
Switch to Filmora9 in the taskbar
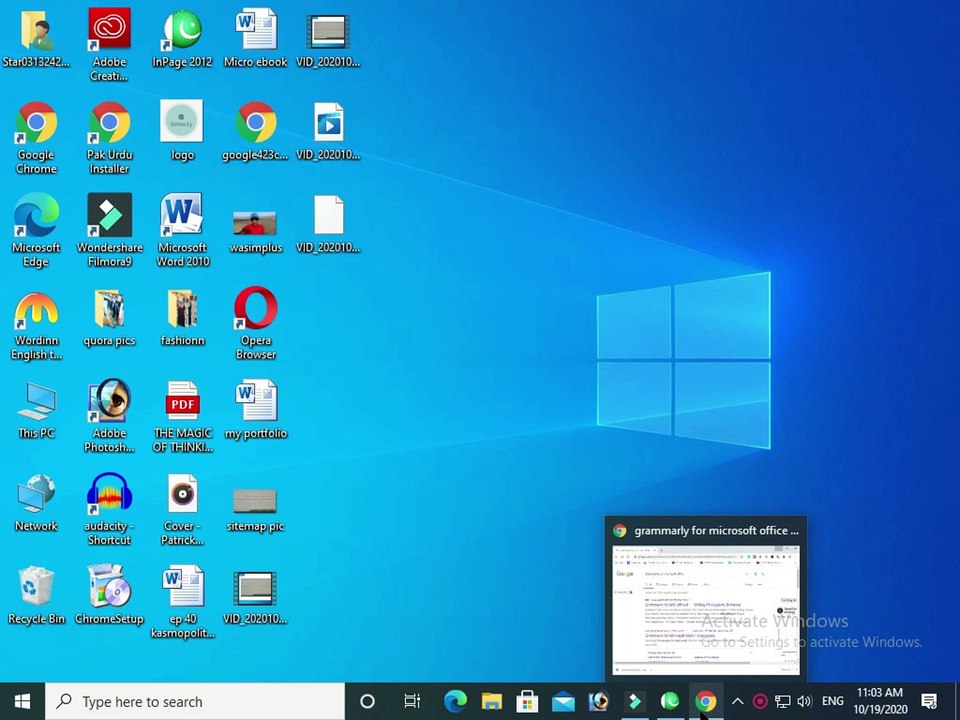point(634,702)
